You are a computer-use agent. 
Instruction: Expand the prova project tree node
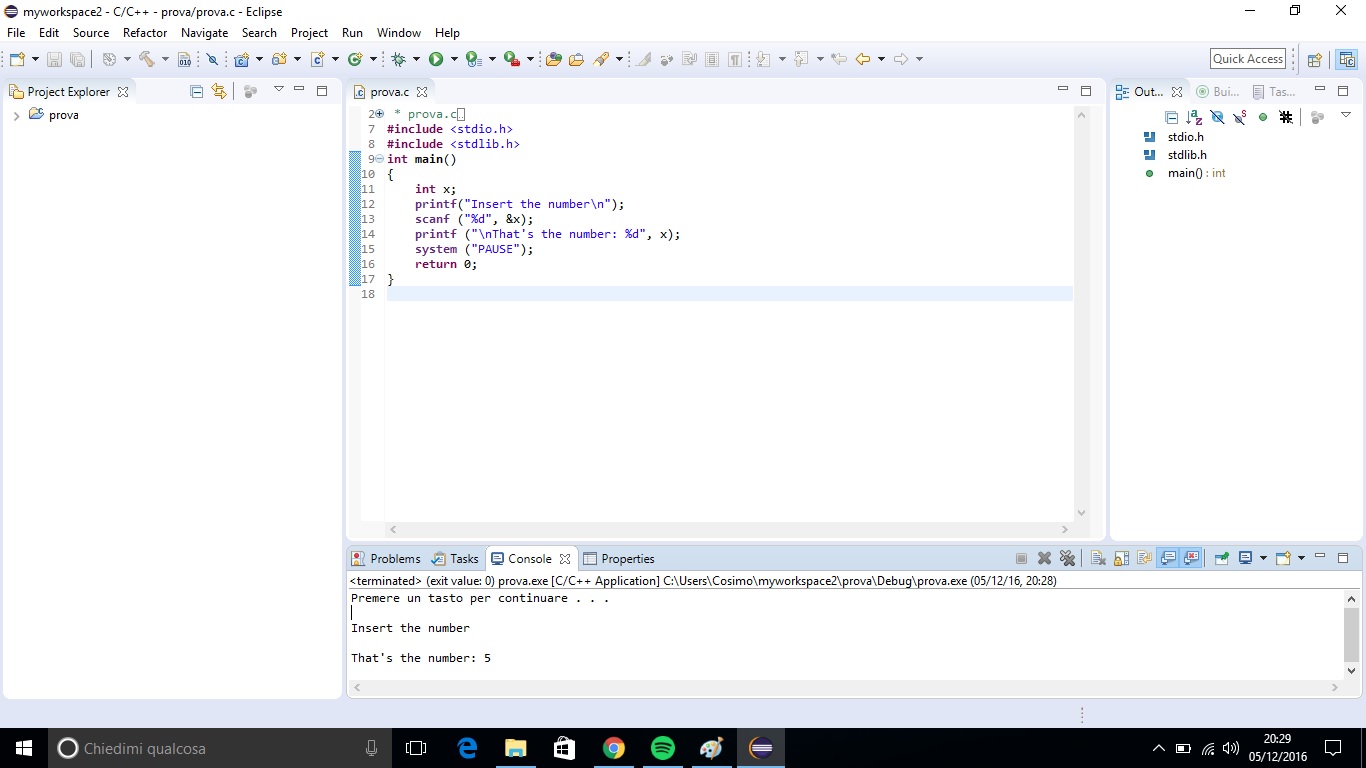pos(16,116)
